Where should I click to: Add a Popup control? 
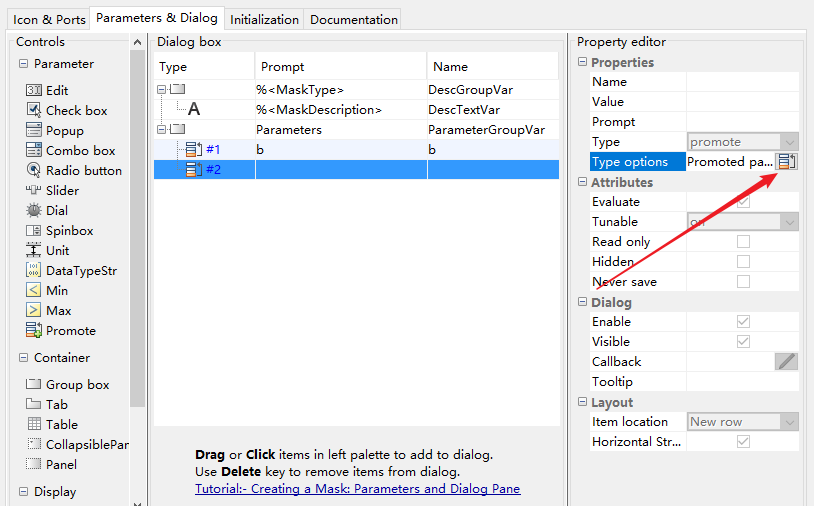click(x=55, y=130)
